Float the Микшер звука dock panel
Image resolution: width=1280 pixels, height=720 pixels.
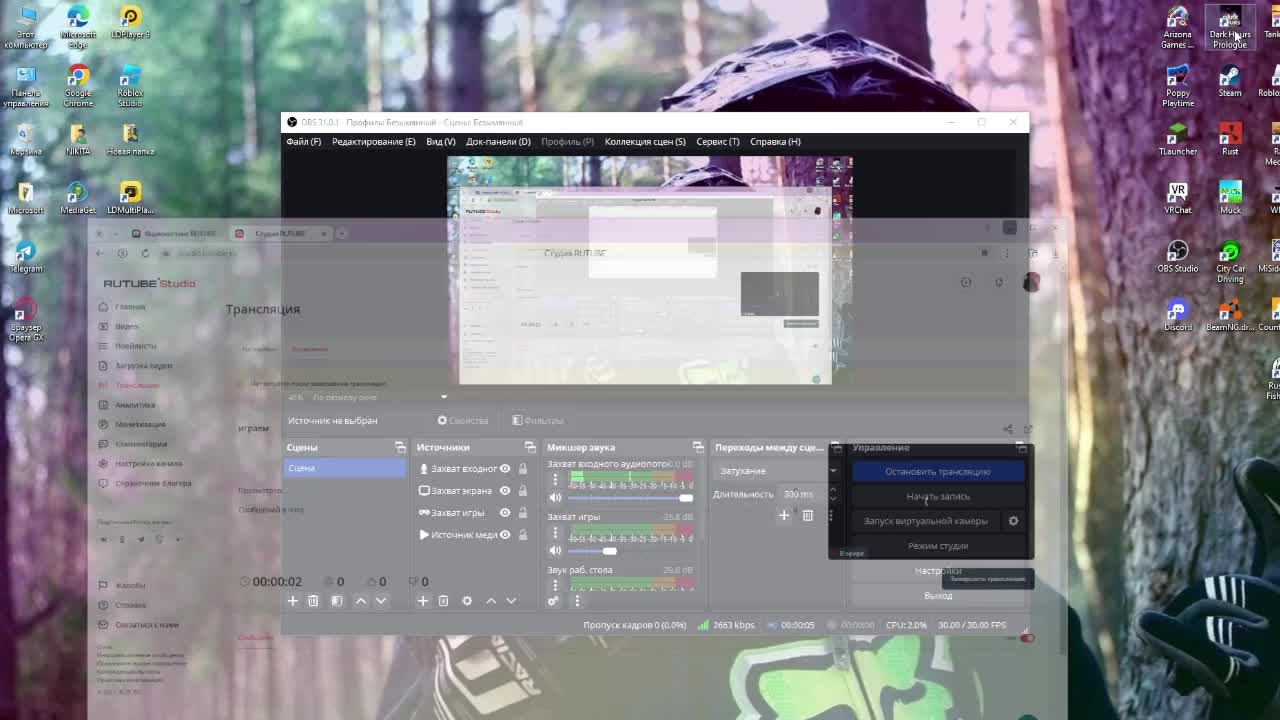click(698, 447)
